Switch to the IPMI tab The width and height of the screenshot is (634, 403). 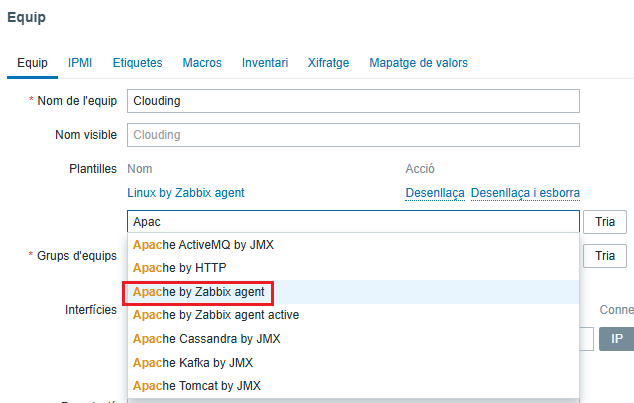tap(80, 62)
